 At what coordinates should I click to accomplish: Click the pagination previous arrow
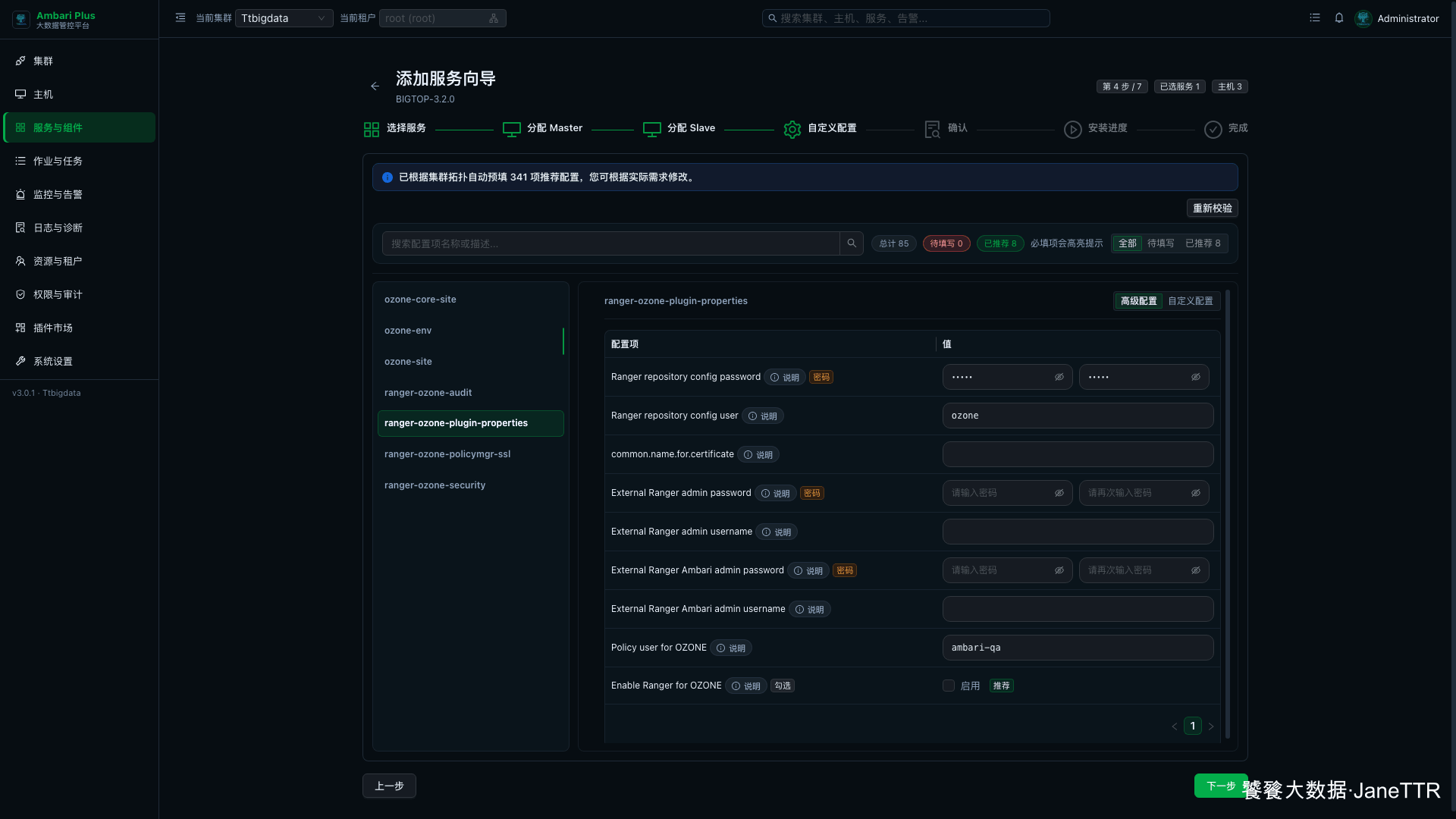(x=1175, y=726)
